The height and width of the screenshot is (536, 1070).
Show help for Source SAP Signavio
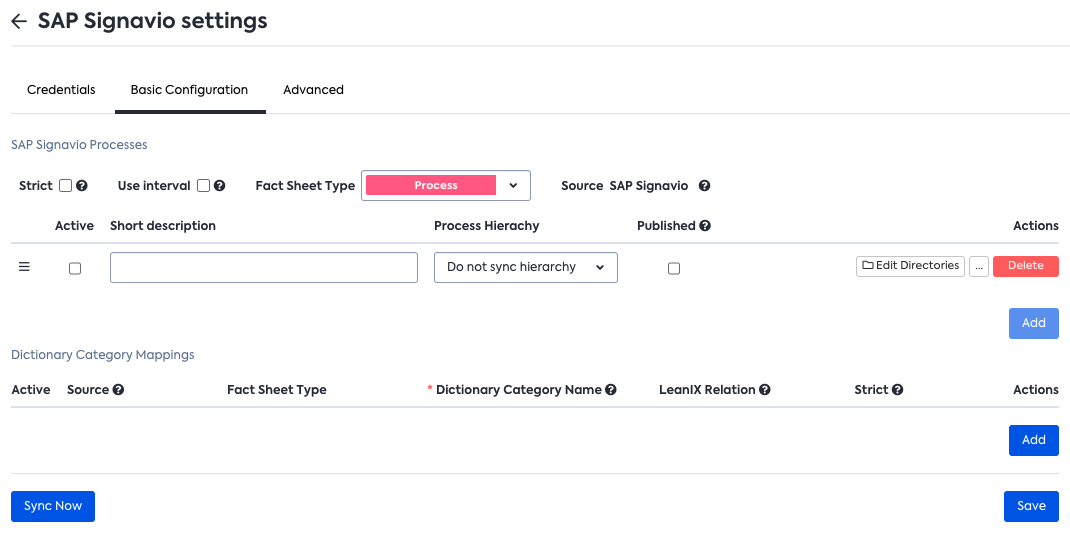coord(704,186)
